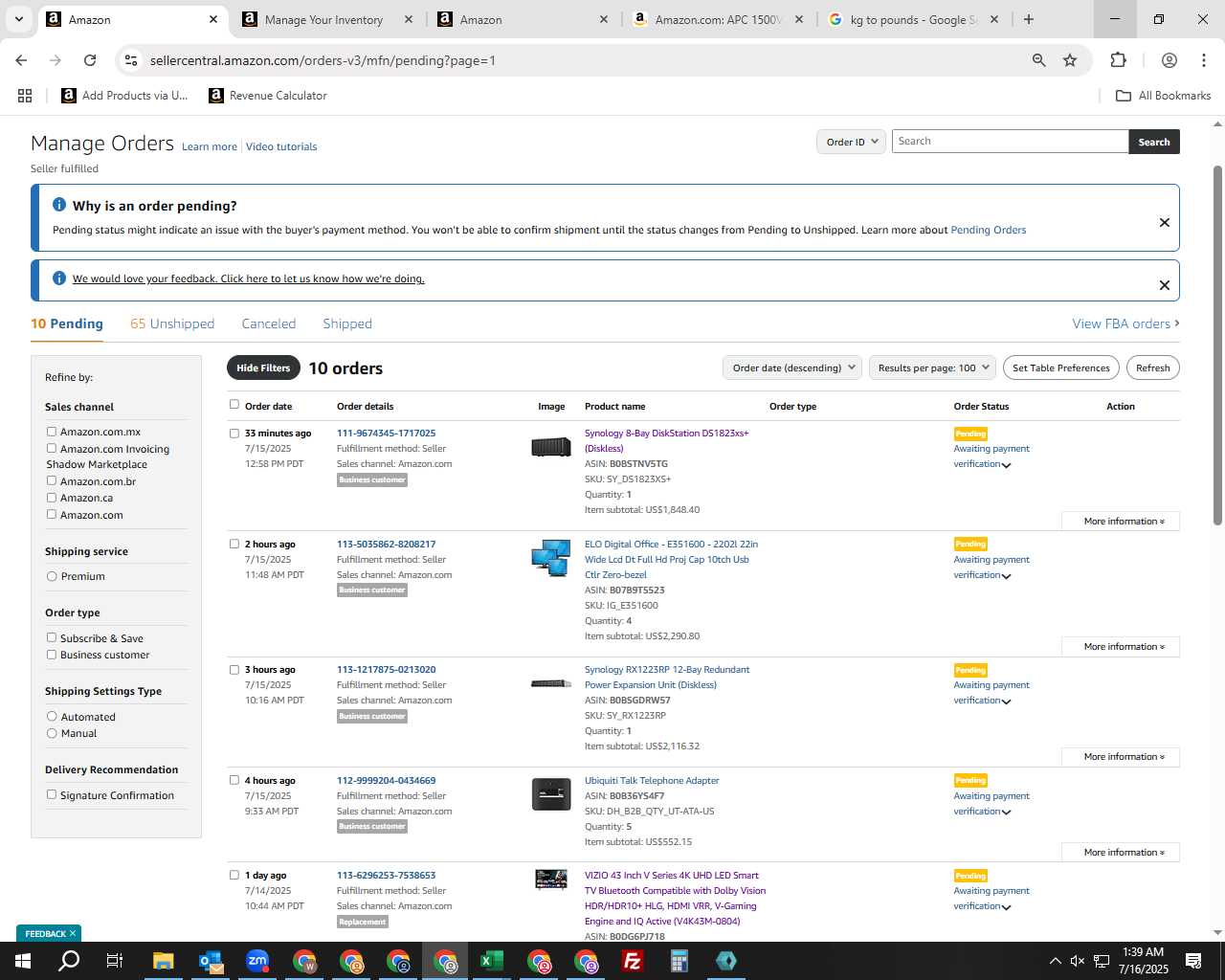Expand More information for order 111-9674345-1717025
This screenshot has width=1225, height=980.
1121,522
